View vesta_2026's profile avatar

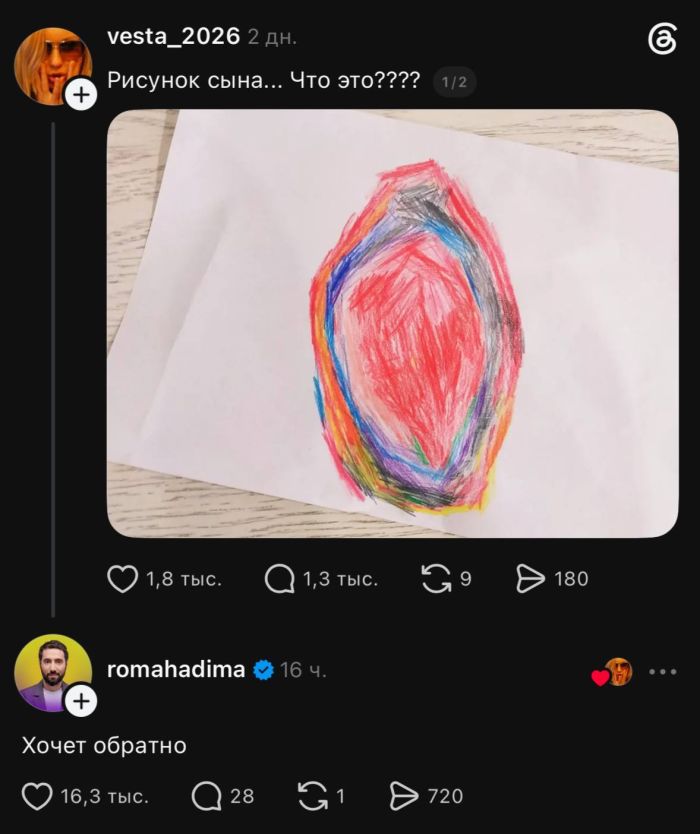tap(53, 66)
